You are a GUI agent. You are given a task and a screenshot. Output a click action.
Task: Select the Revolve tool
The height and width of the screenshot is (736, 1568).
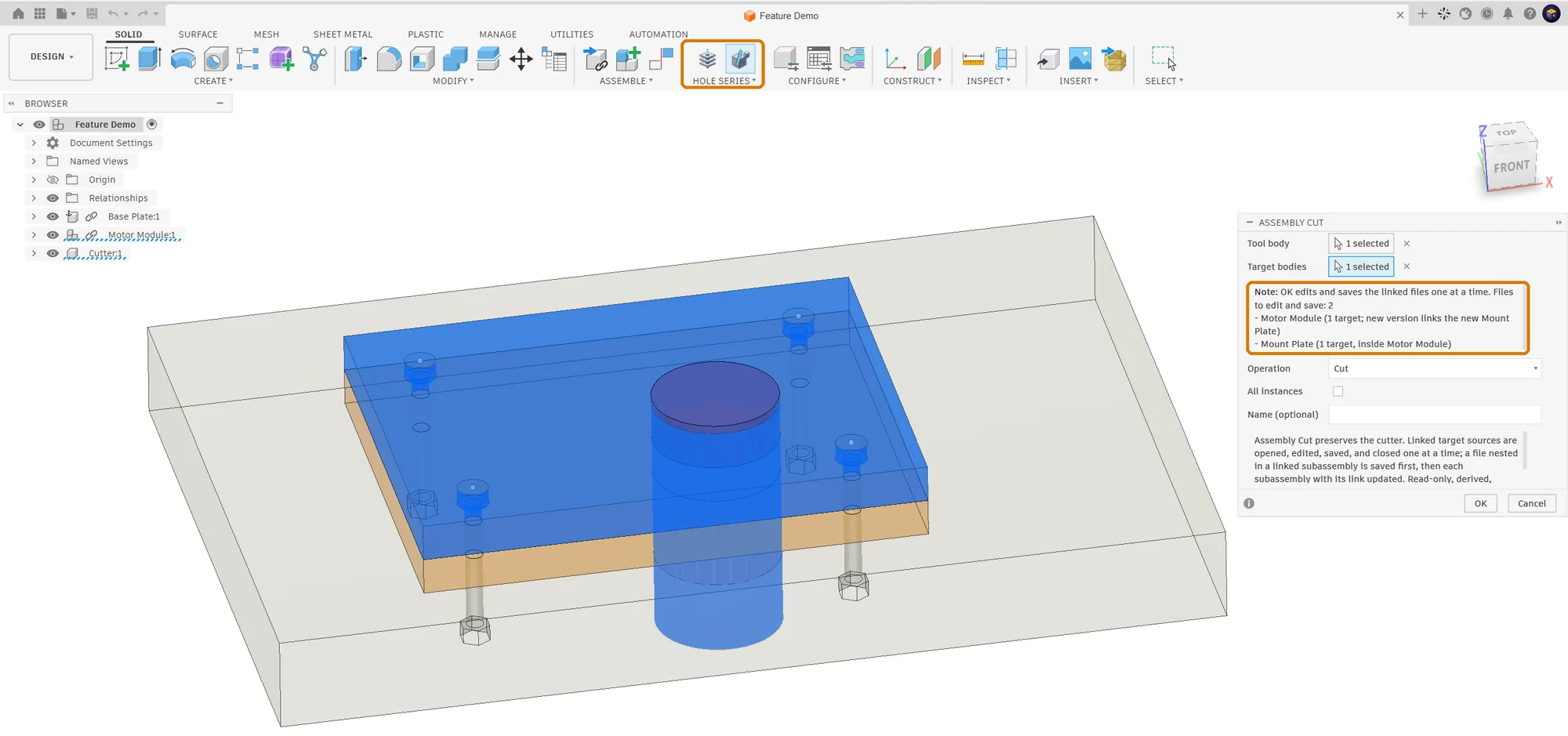click(183, 59)
